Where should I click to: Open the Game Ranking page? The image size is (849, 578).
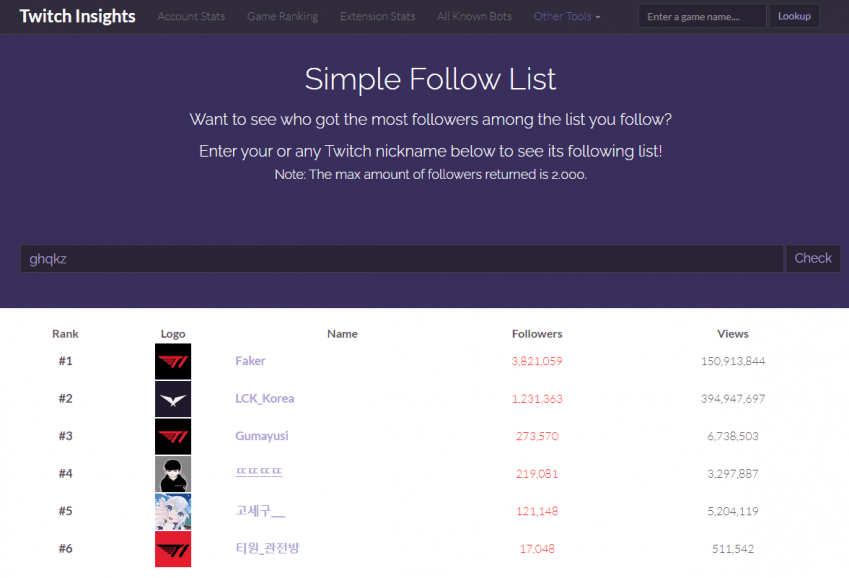(283, 17)
